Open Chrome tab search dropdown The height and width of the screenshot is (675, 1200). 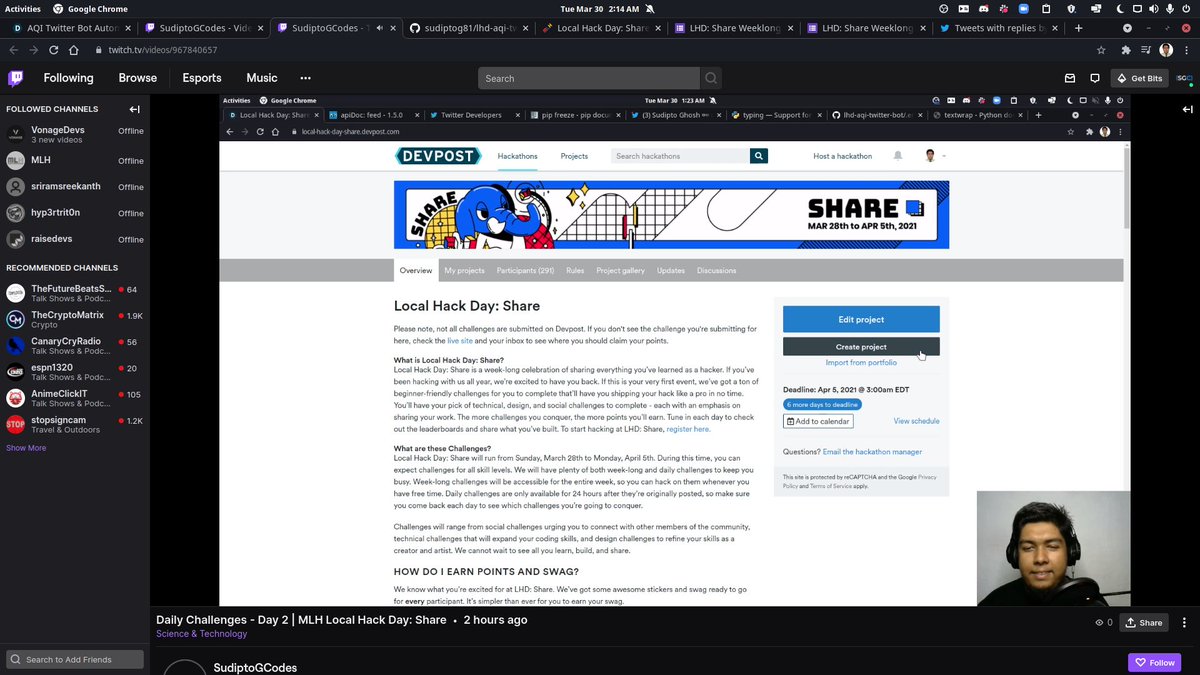point(1128,28)
